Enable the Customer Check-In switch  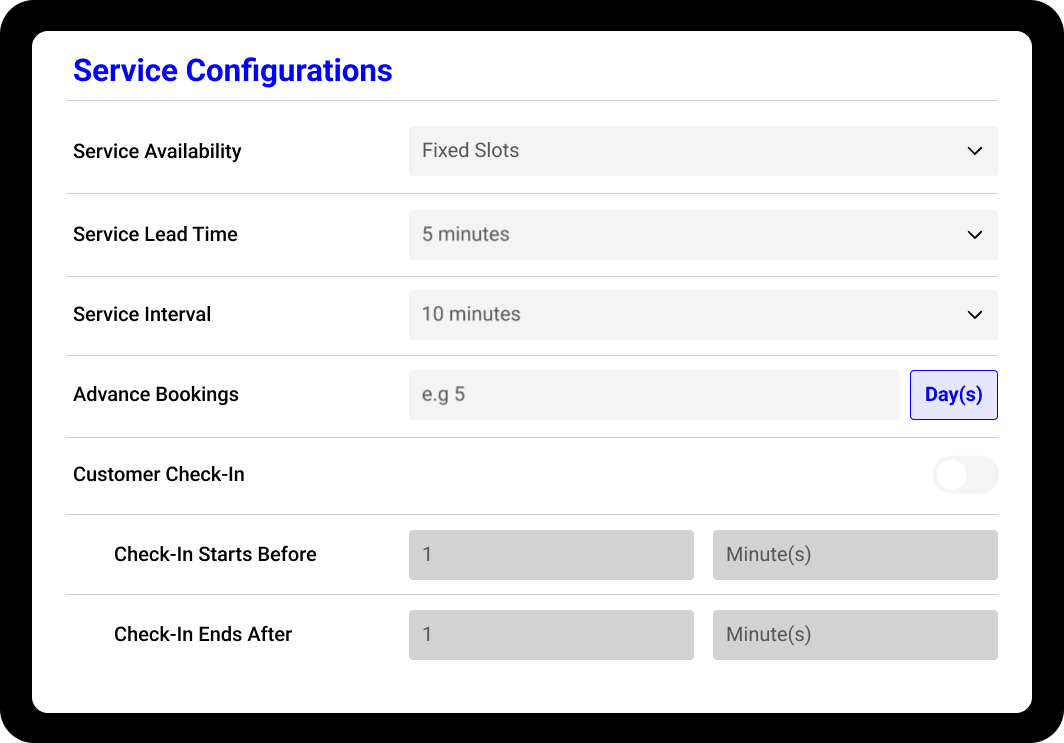[965, 475]
